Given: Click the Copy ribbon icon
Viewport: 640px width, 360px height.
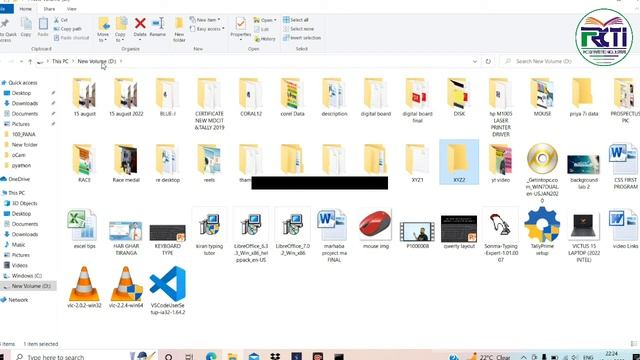Looking at the screenshot, I should point(26,24).
